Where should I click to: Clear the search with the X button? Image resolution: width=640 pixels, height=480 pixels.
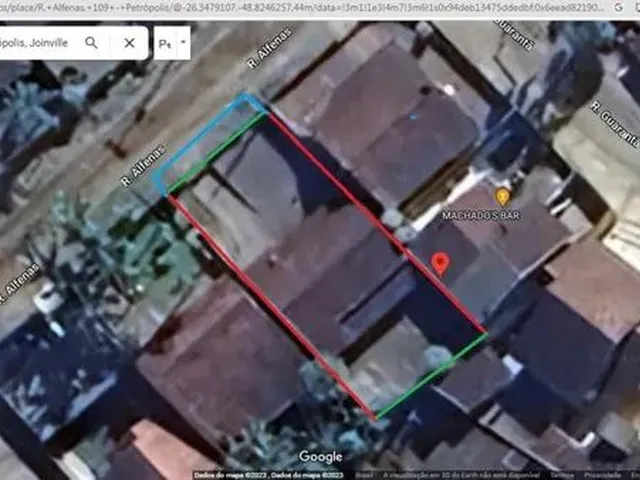(x=129, y=43)
